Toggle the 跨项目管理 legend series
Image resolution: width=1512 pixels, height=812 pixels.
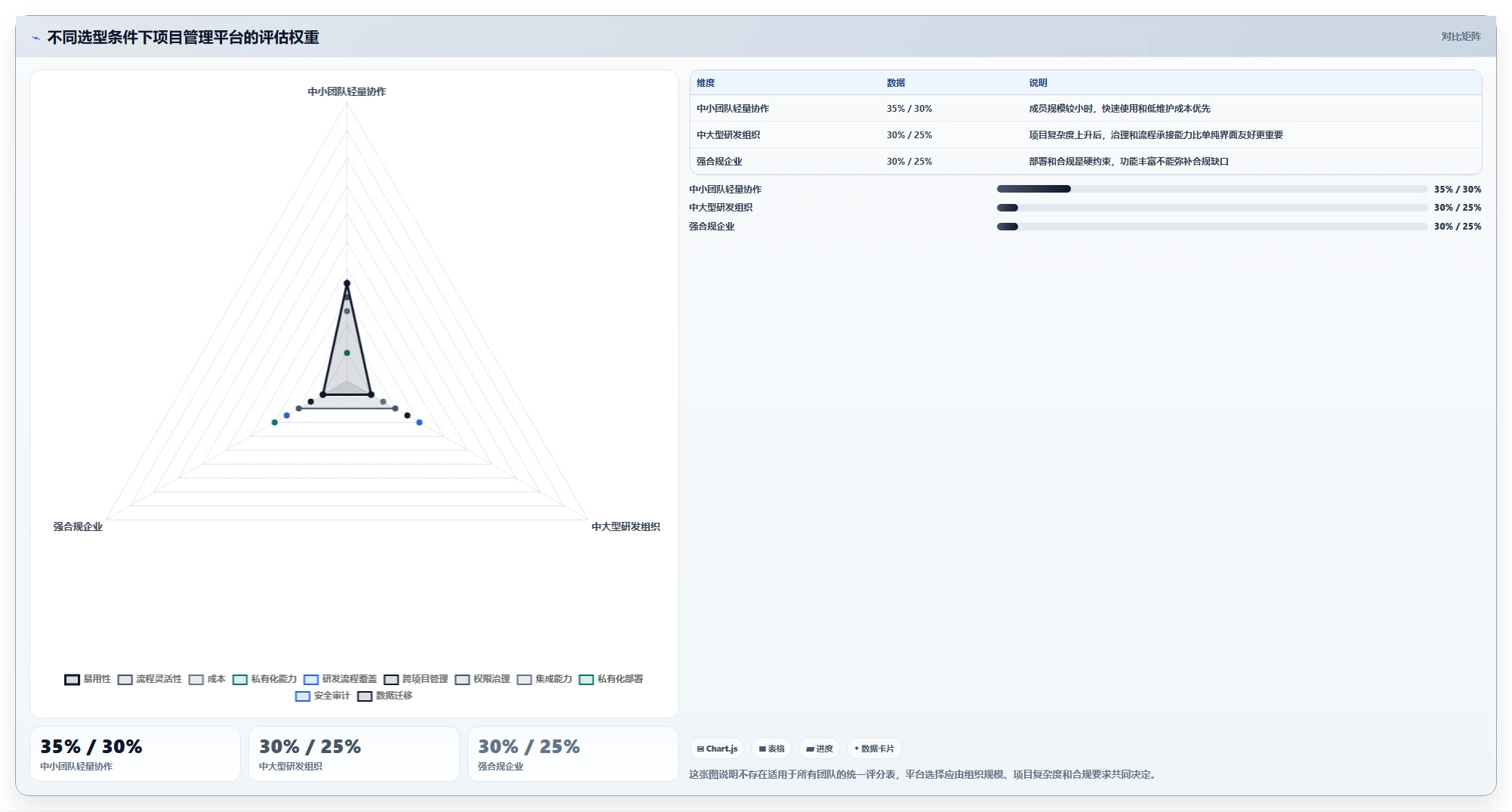[x=415, y=679]
